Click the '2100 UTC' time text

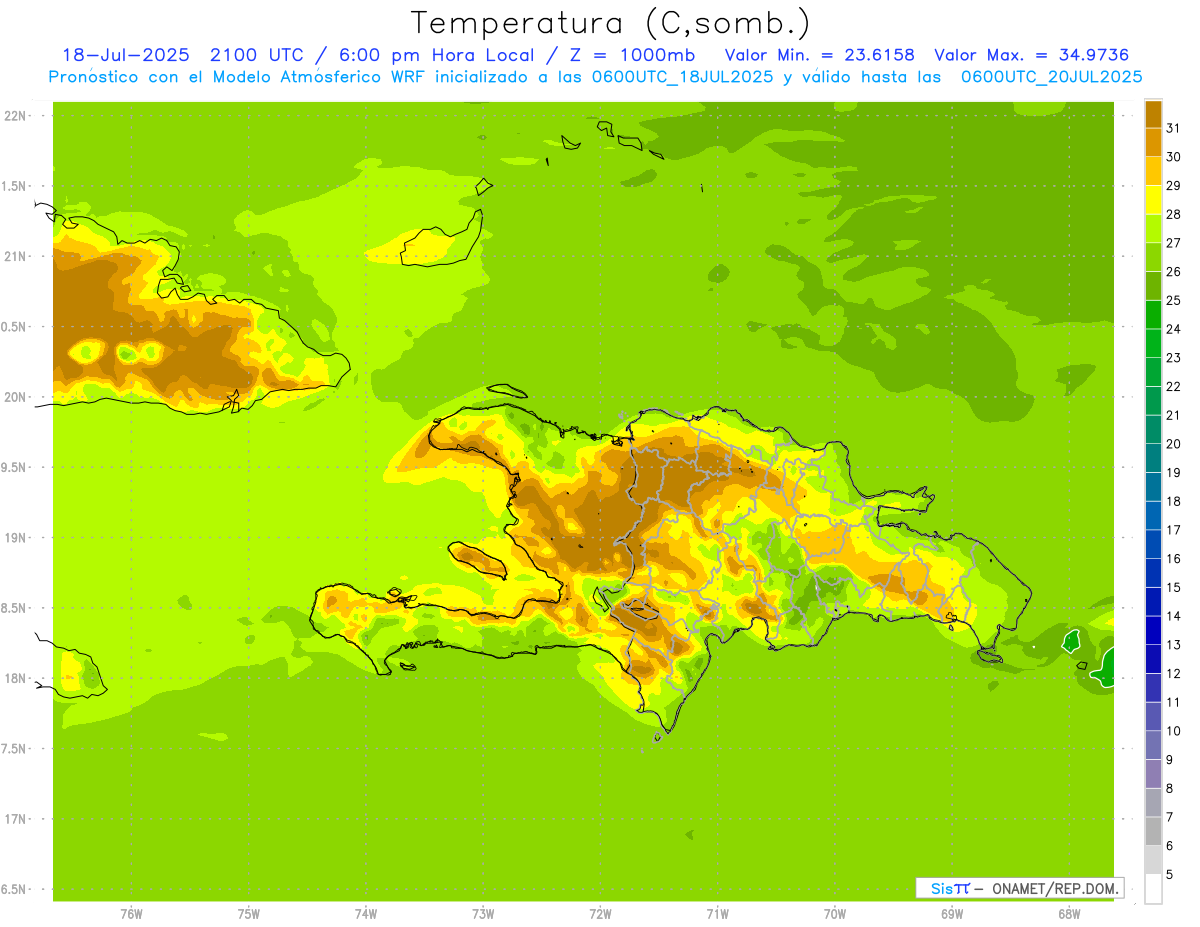point(257,55)
